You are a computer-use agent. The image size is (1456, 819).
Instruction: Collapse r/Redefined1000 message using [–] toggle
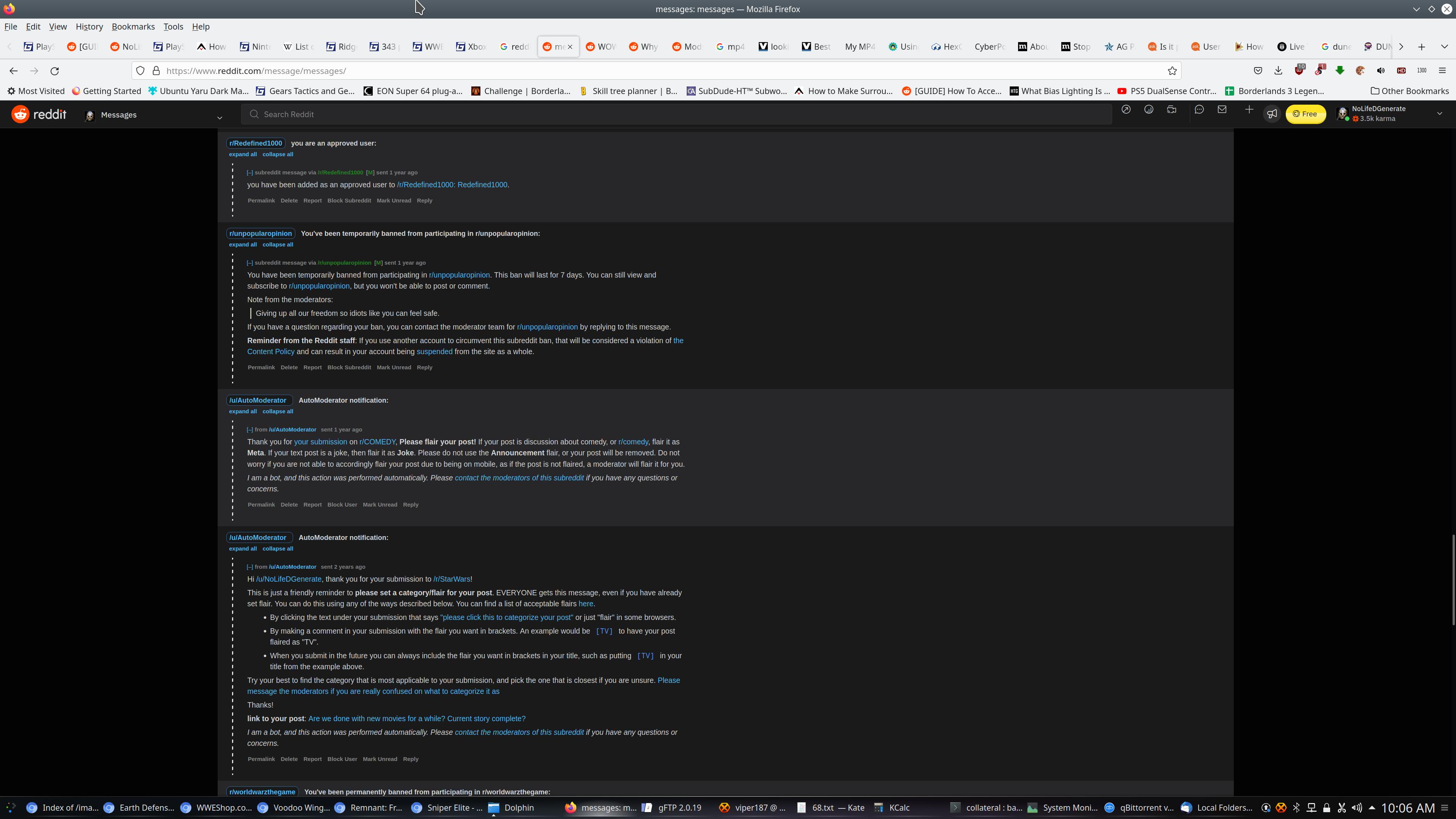[x=249, y=173]
